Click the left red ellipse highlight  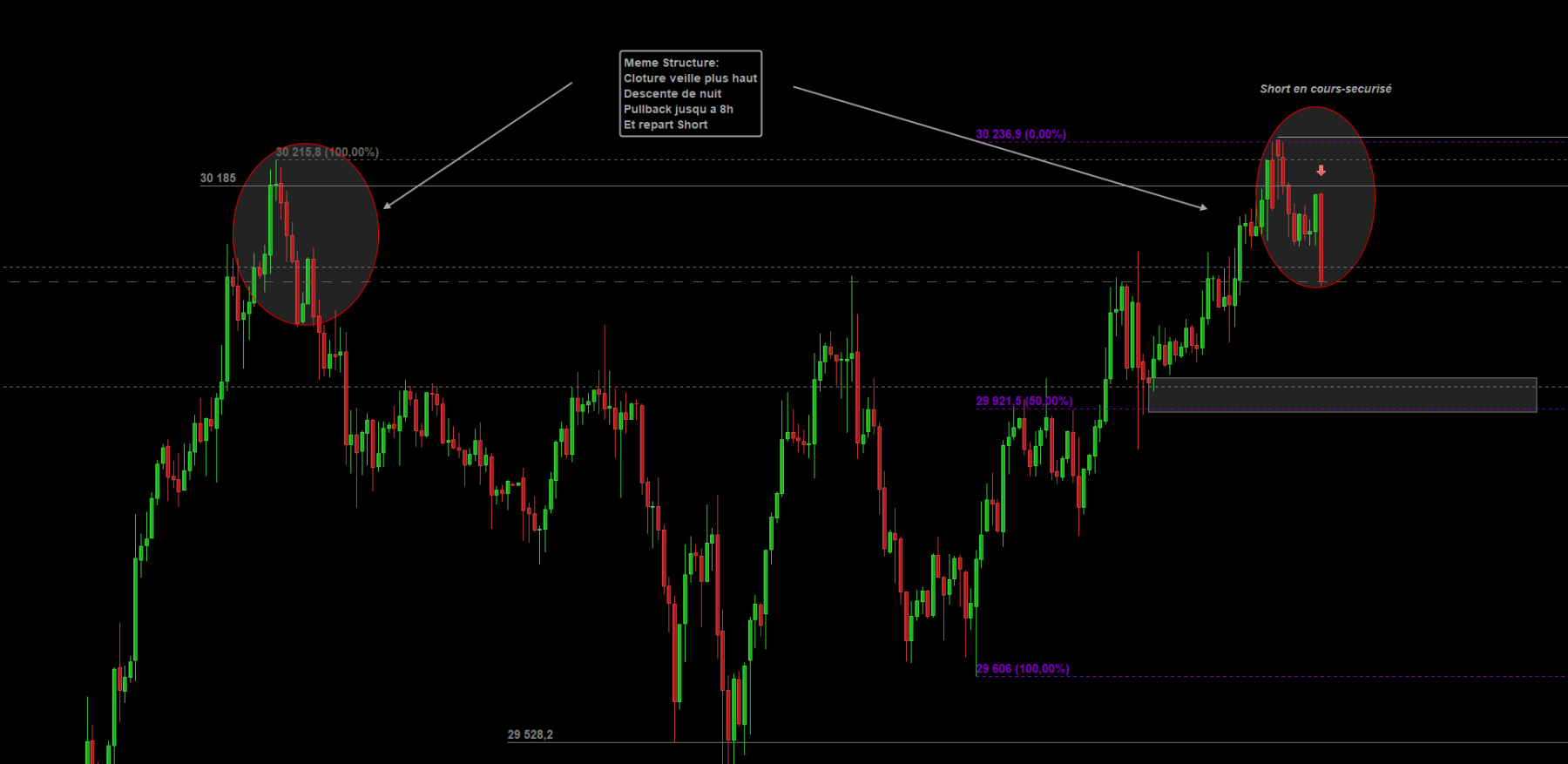point(306,234)
